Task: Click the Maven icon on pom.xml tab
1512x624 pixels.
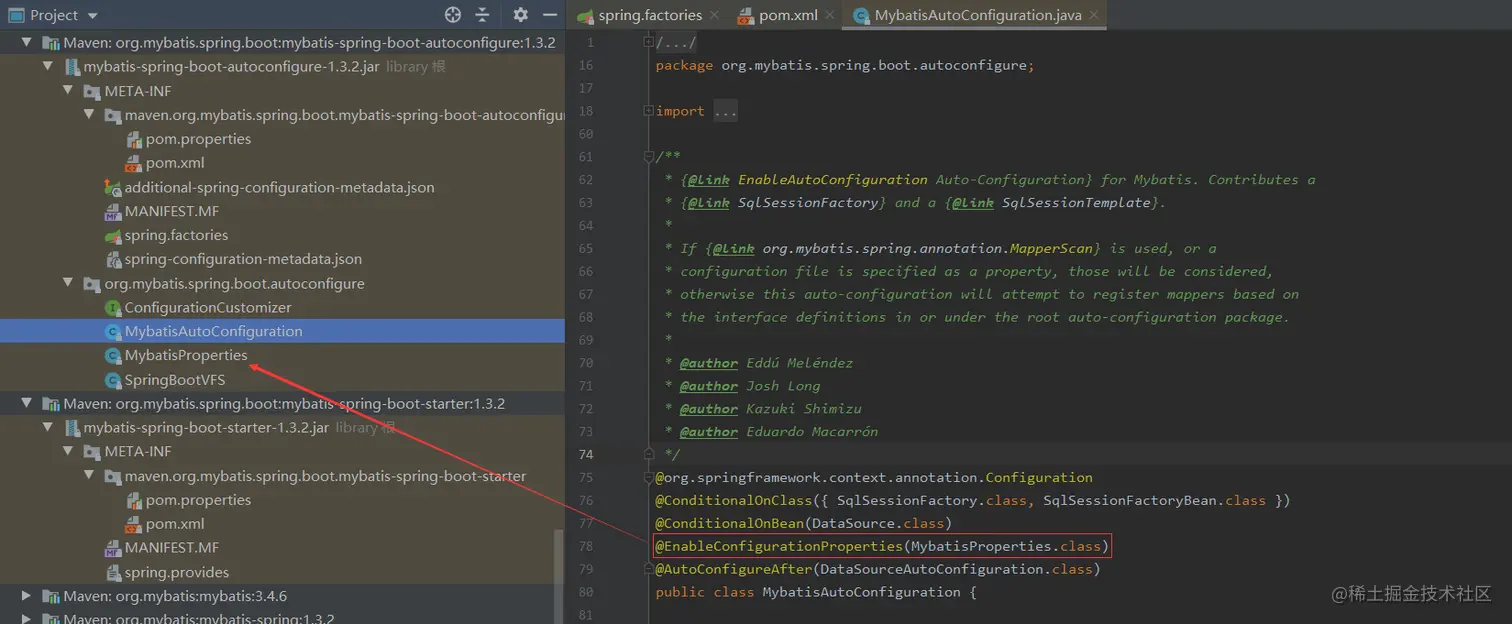Action: click(745, 16)
